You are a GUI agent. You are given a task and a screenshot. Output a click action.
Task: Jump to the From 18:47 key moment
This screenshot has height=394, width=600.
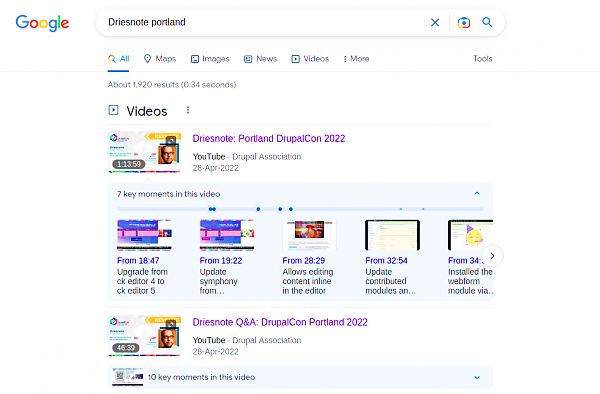coord(138,260)
